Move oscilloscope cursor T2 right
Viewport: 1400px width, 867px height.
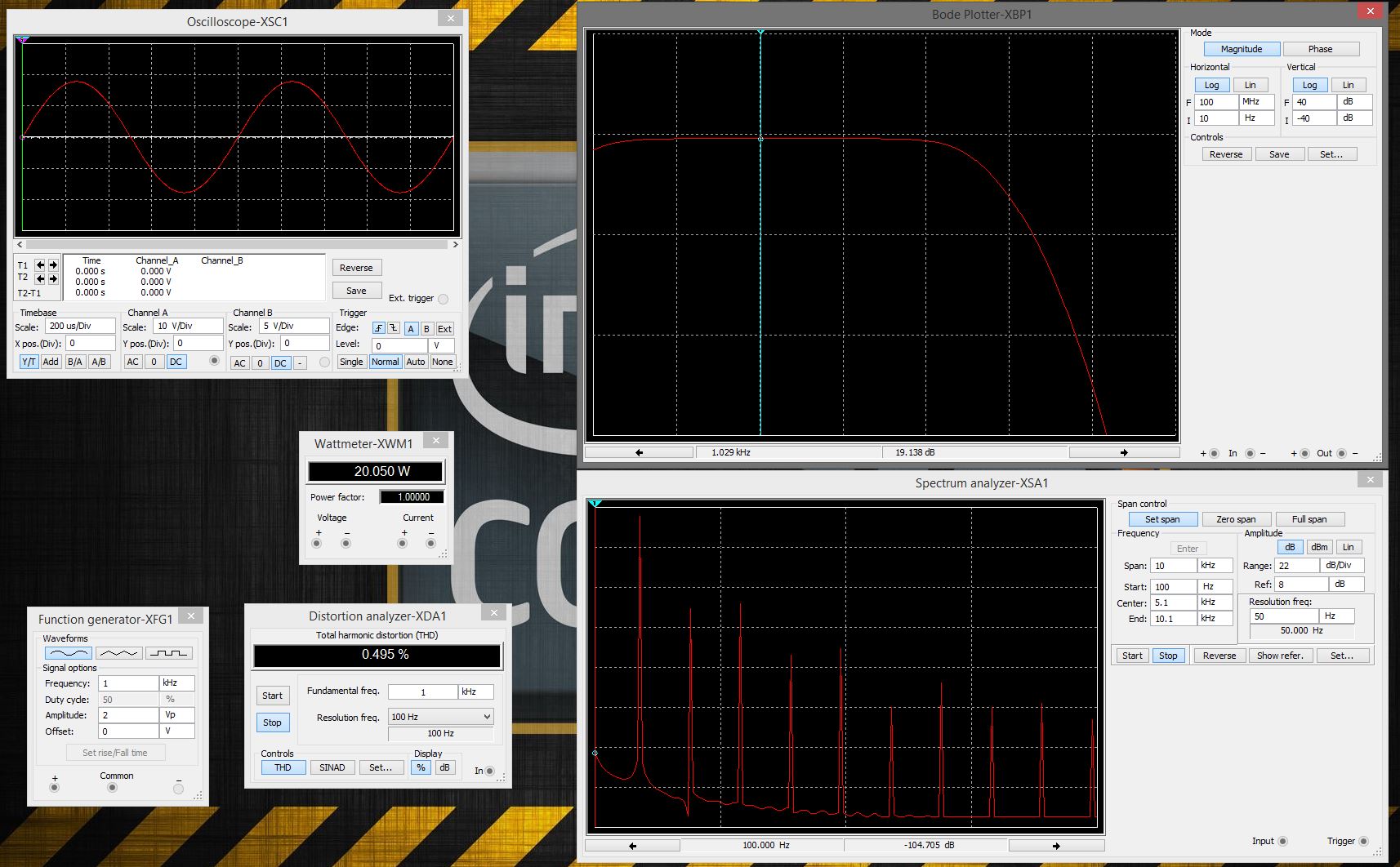tap(53, 278)
